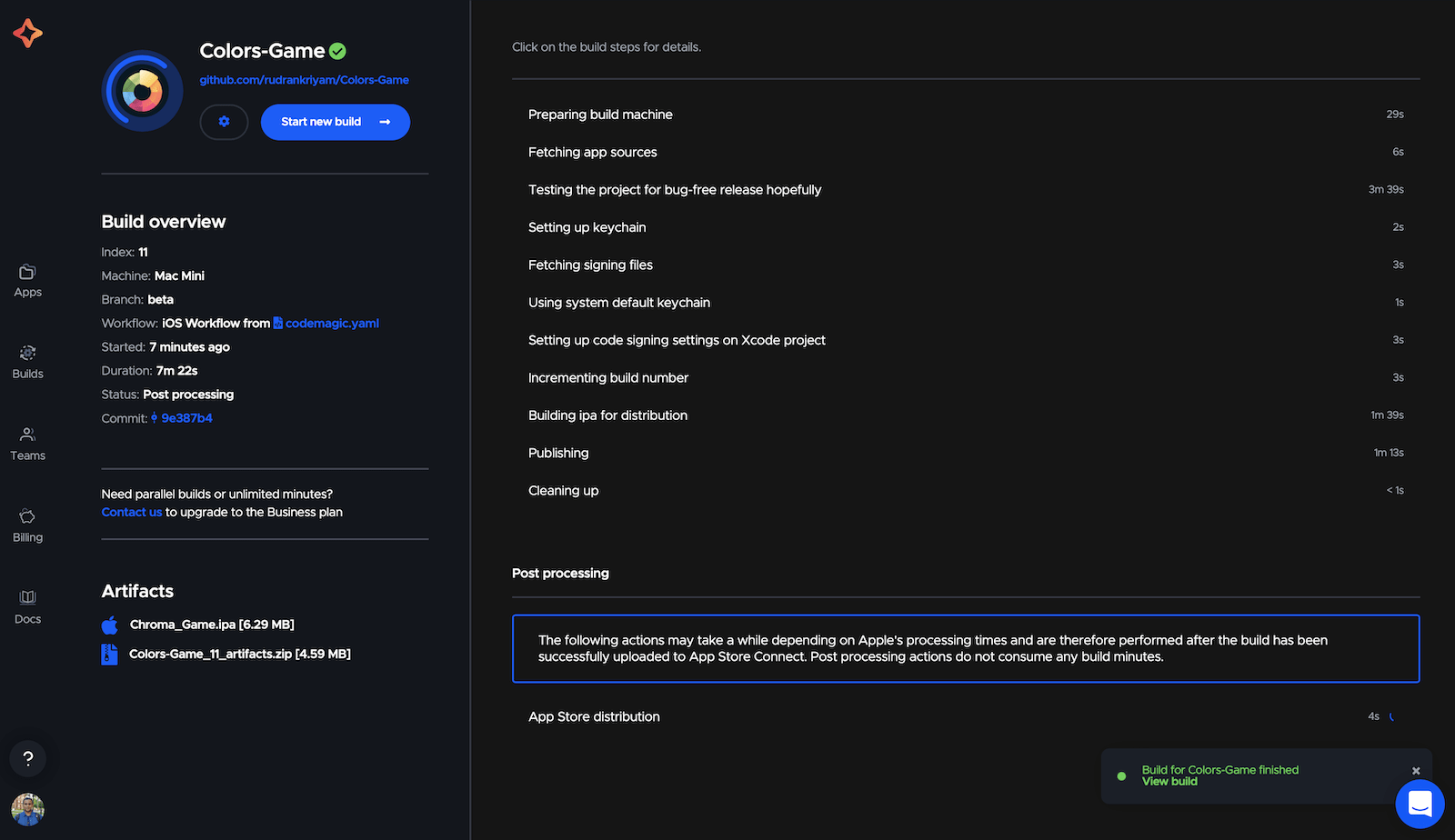
Task: Open the user profile avatar
Action: coord(27,809)
